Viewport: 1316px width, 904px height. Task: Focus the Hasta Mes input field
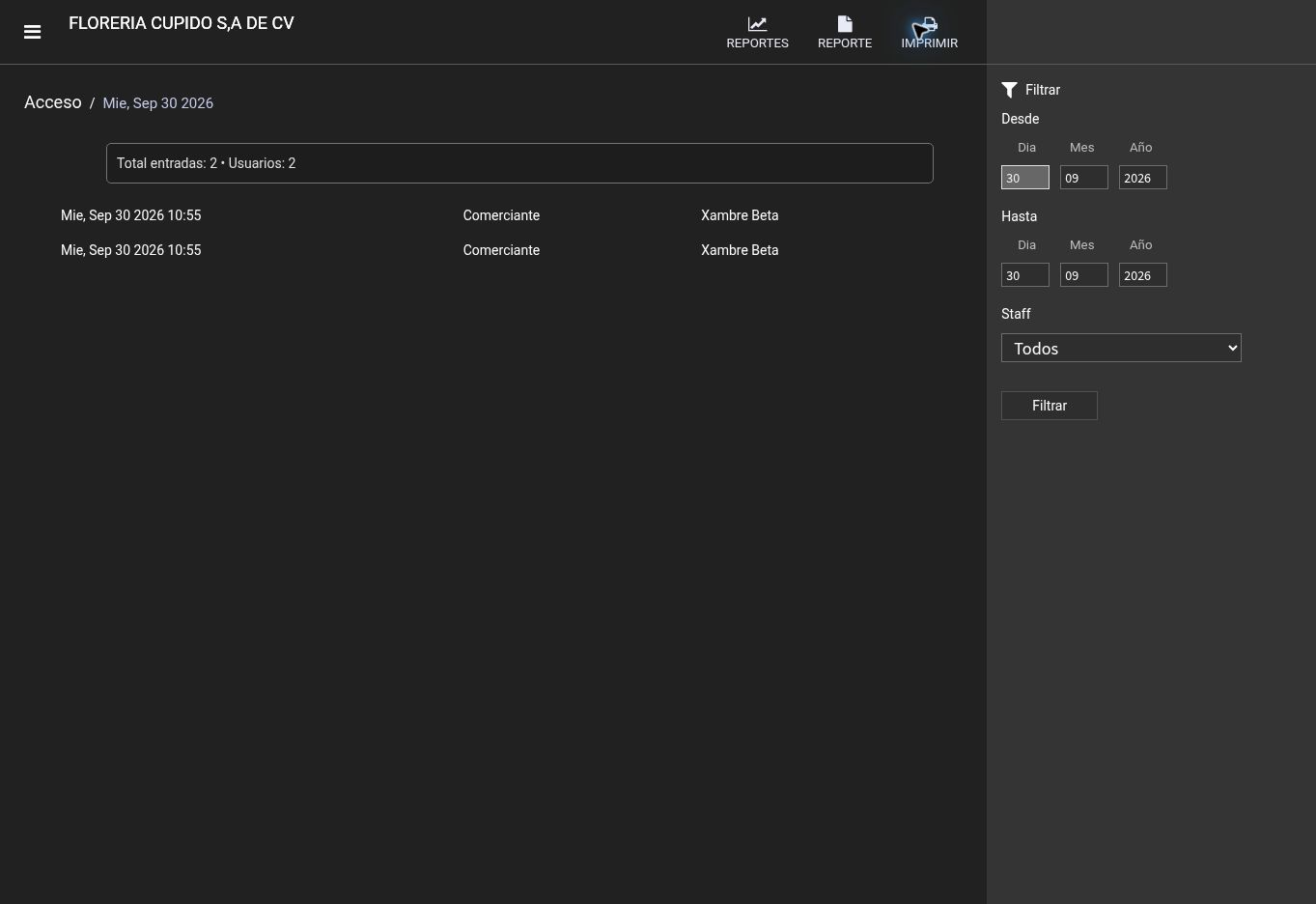click(1084, 275)
